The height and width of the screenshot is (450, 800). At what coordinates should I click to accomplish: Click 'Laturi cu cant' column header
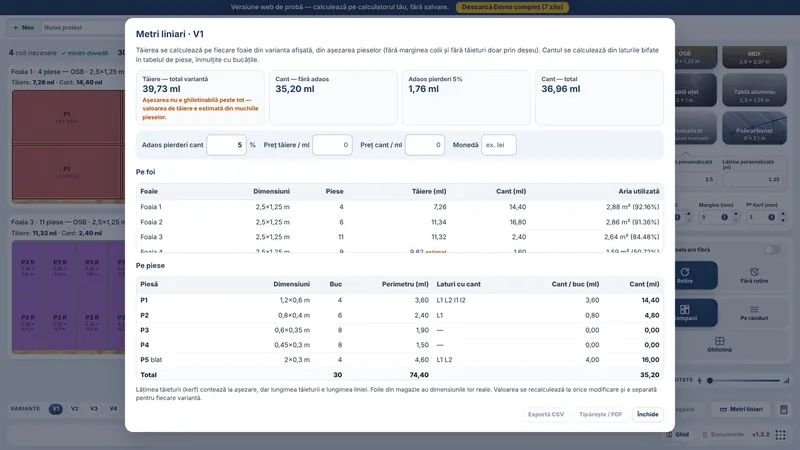click(458, 284)
